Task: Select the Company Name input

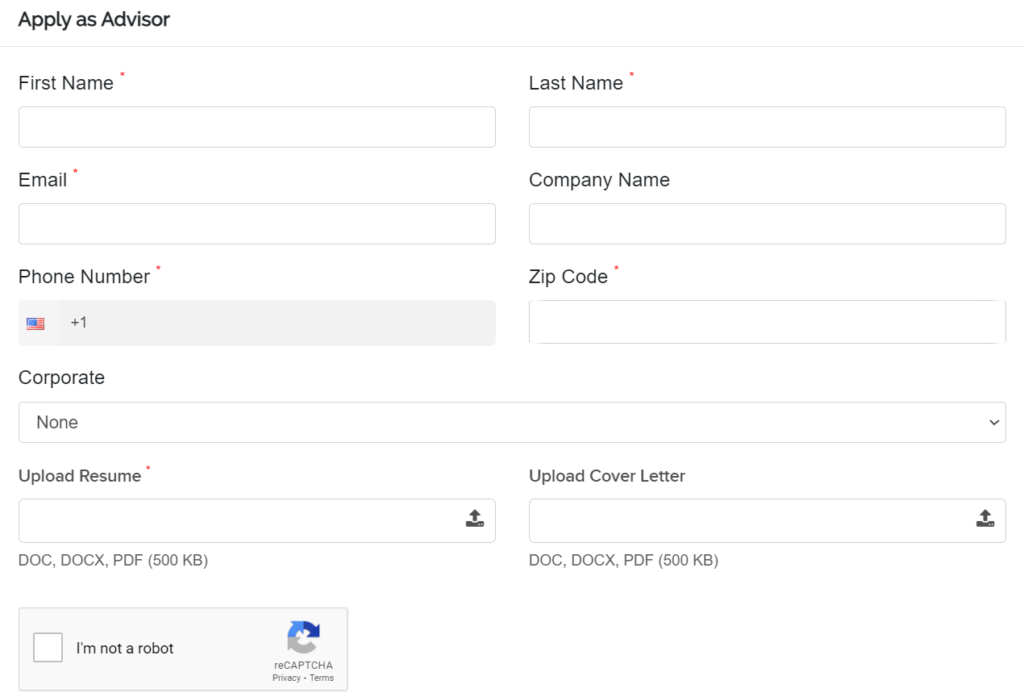Action: [x=767, y=224]
